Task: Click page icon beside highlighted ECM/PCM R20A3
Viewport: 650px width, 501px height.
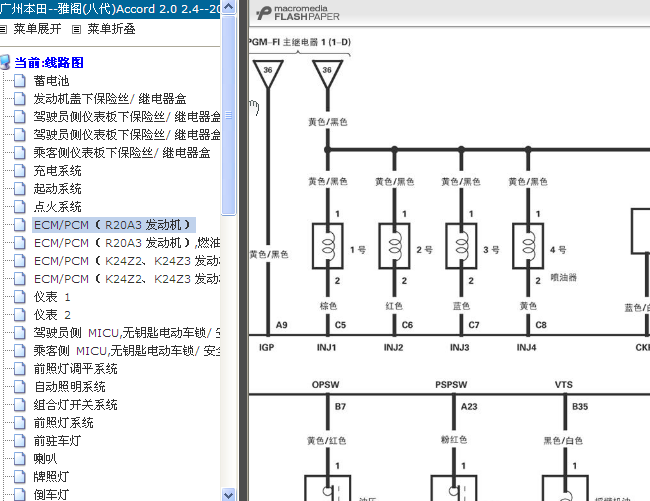Action: pyautogui.click(x=19, y=225)
